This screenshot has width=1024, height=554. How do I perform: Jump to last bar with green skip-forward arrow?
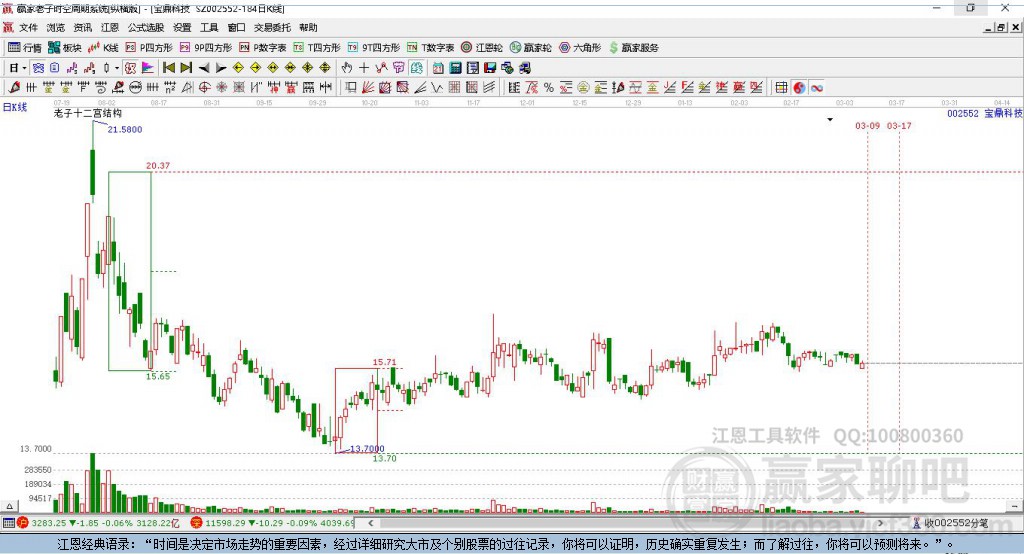click(186, 67)
